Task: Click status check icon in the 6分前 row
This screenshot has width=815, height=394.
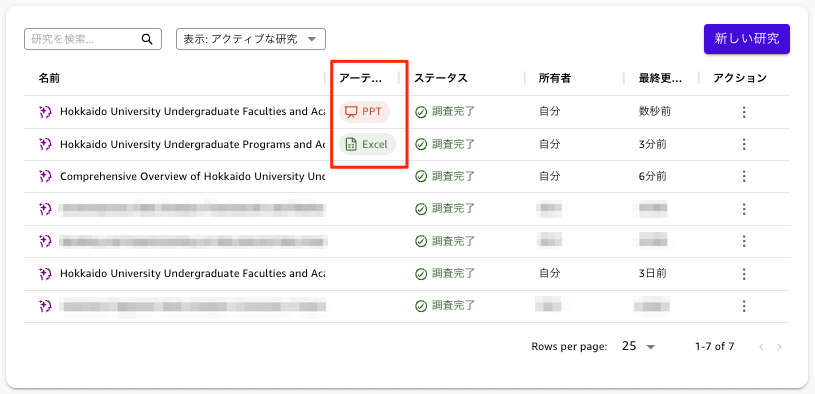Action: (421, 177)
